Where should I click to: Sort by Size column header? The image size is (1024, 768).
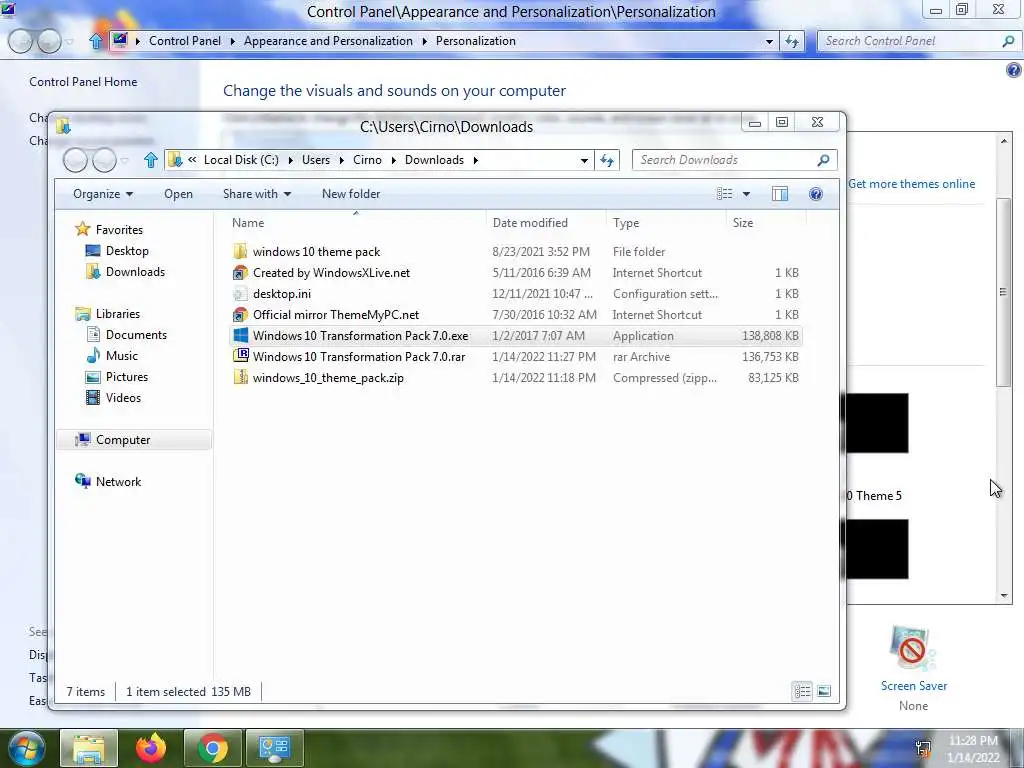(765, 223)
